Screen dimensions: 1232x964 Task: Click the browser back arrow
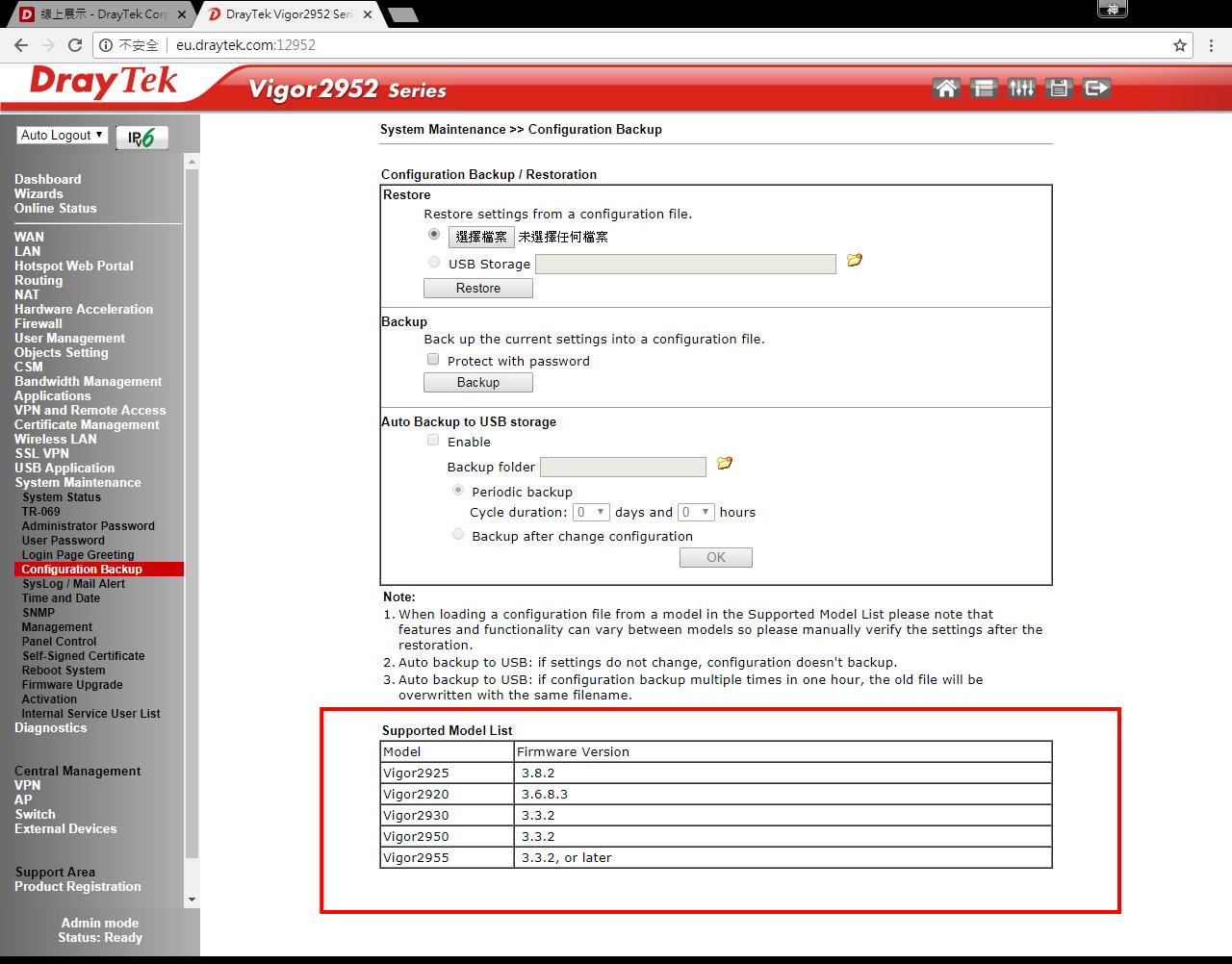click(x=21, y=45)
